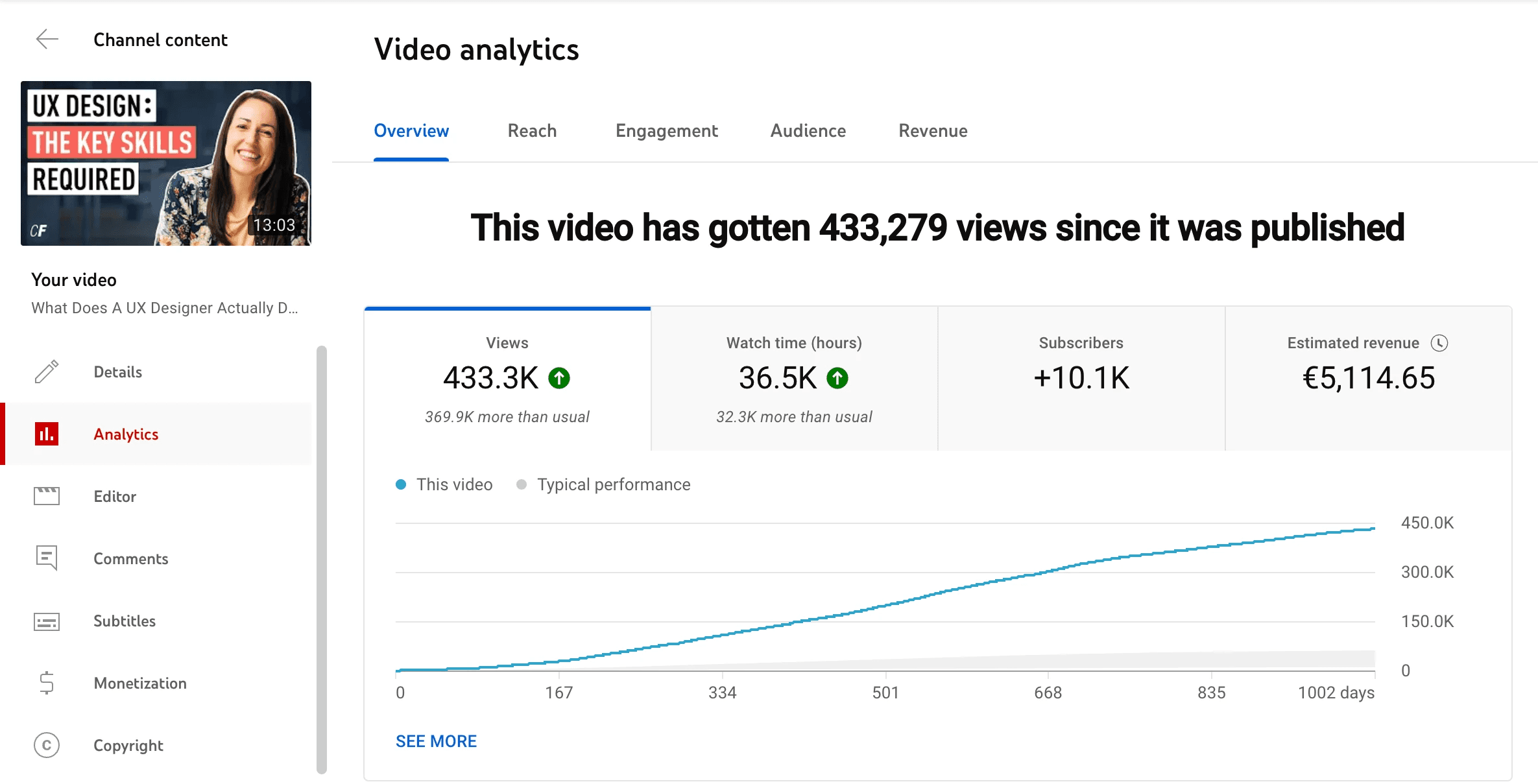The image size is (1538, 784).
Task: Open Editor via the clapperboard icon
Action: pos(47,496)
